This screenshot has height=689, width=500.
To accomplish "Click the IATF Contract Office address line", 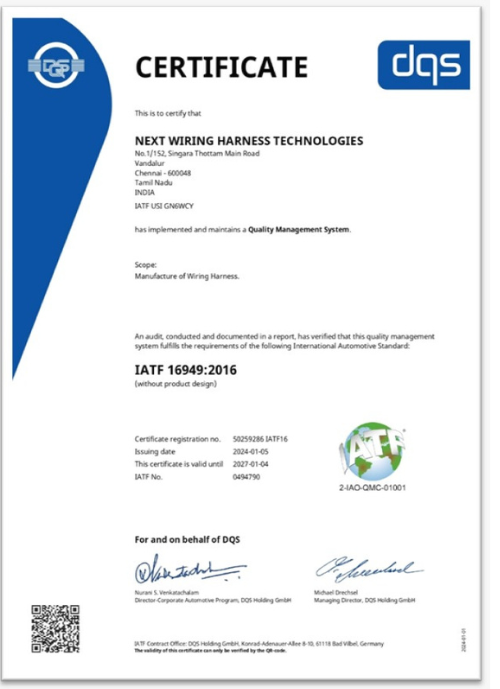I will [x=259, y=644].
